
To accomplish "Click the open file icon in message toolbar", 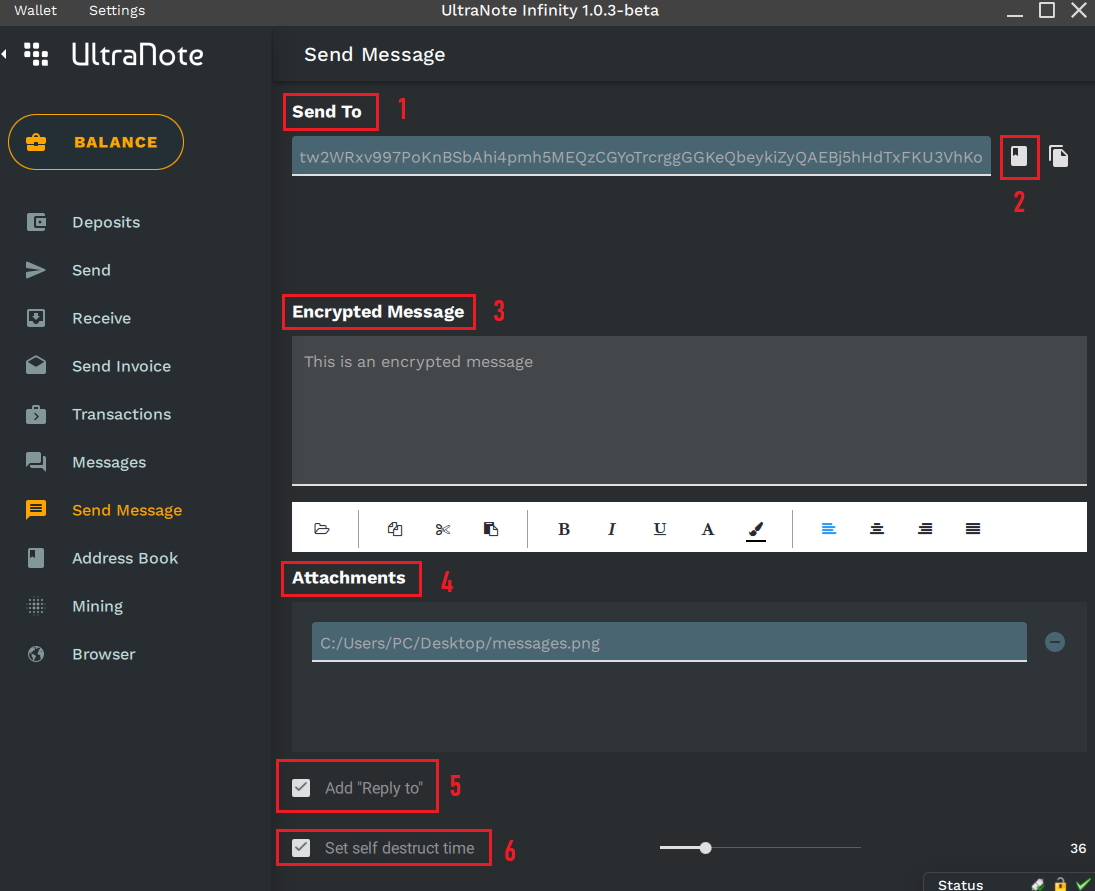I will coord(322,529).
